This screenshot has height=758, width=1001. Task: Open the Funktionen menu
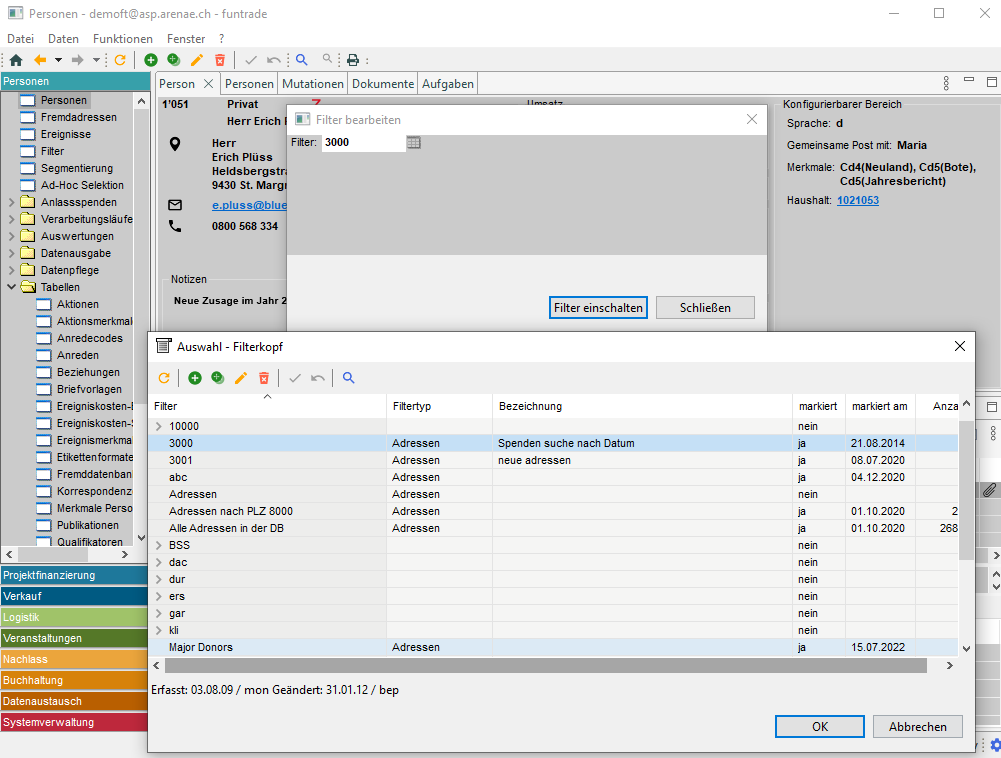tap(123, 38)
